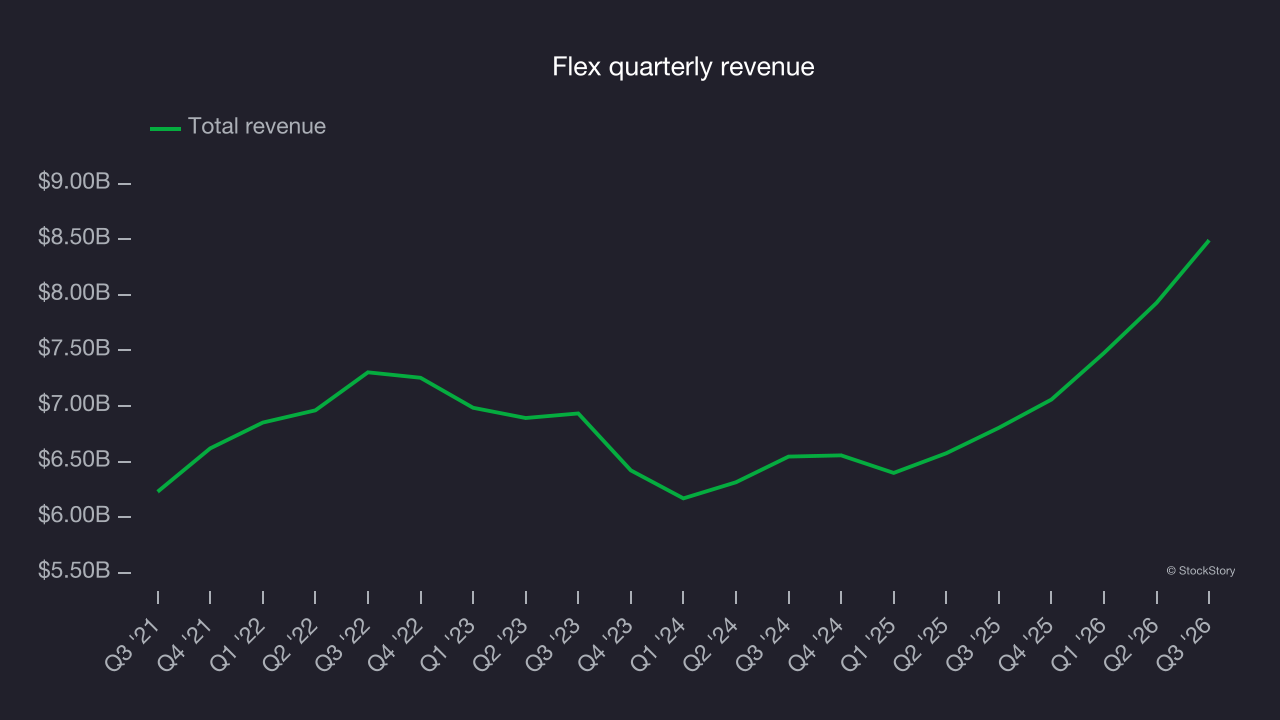Click the green Total revenue legend swatch
The image size is (1280, 720).
click(165, 128)
